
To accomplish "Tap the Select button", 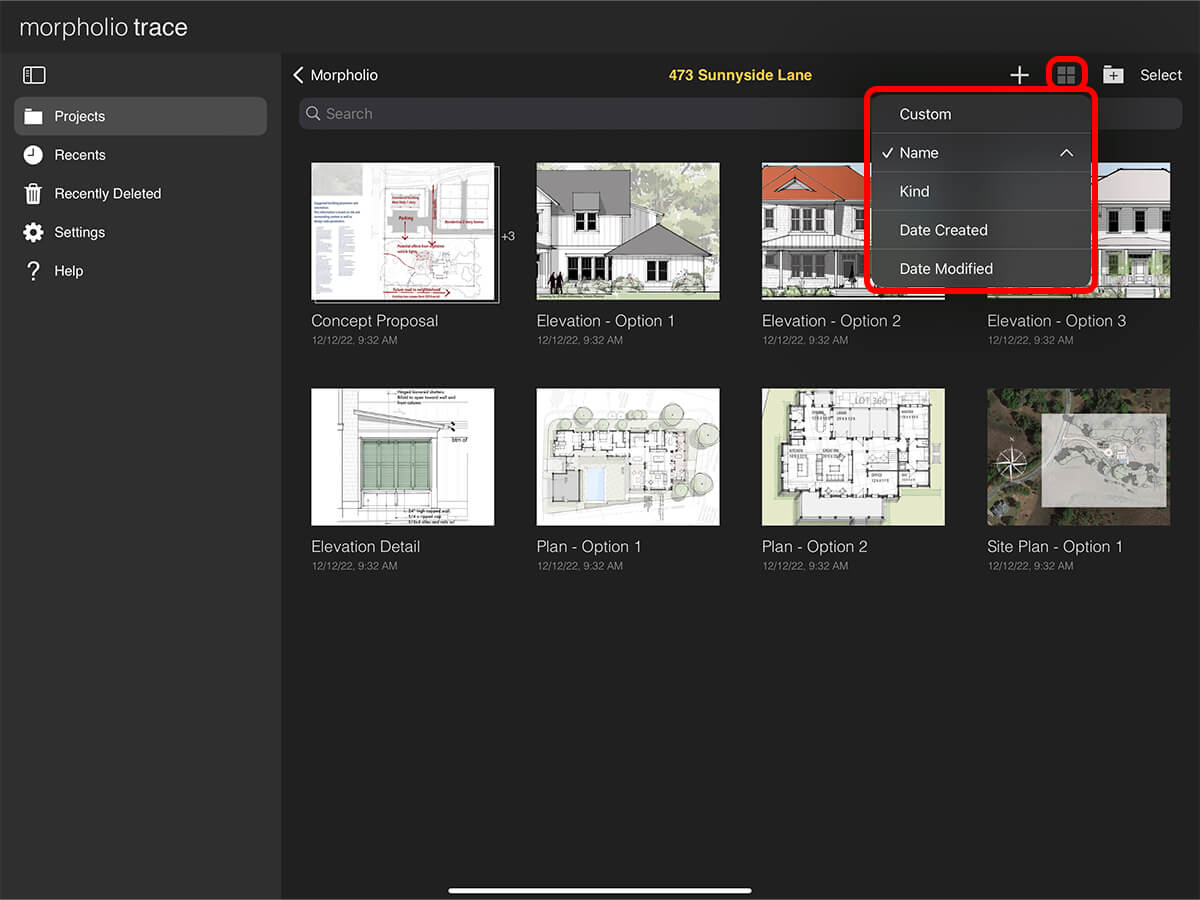I will coord(1161,75).
